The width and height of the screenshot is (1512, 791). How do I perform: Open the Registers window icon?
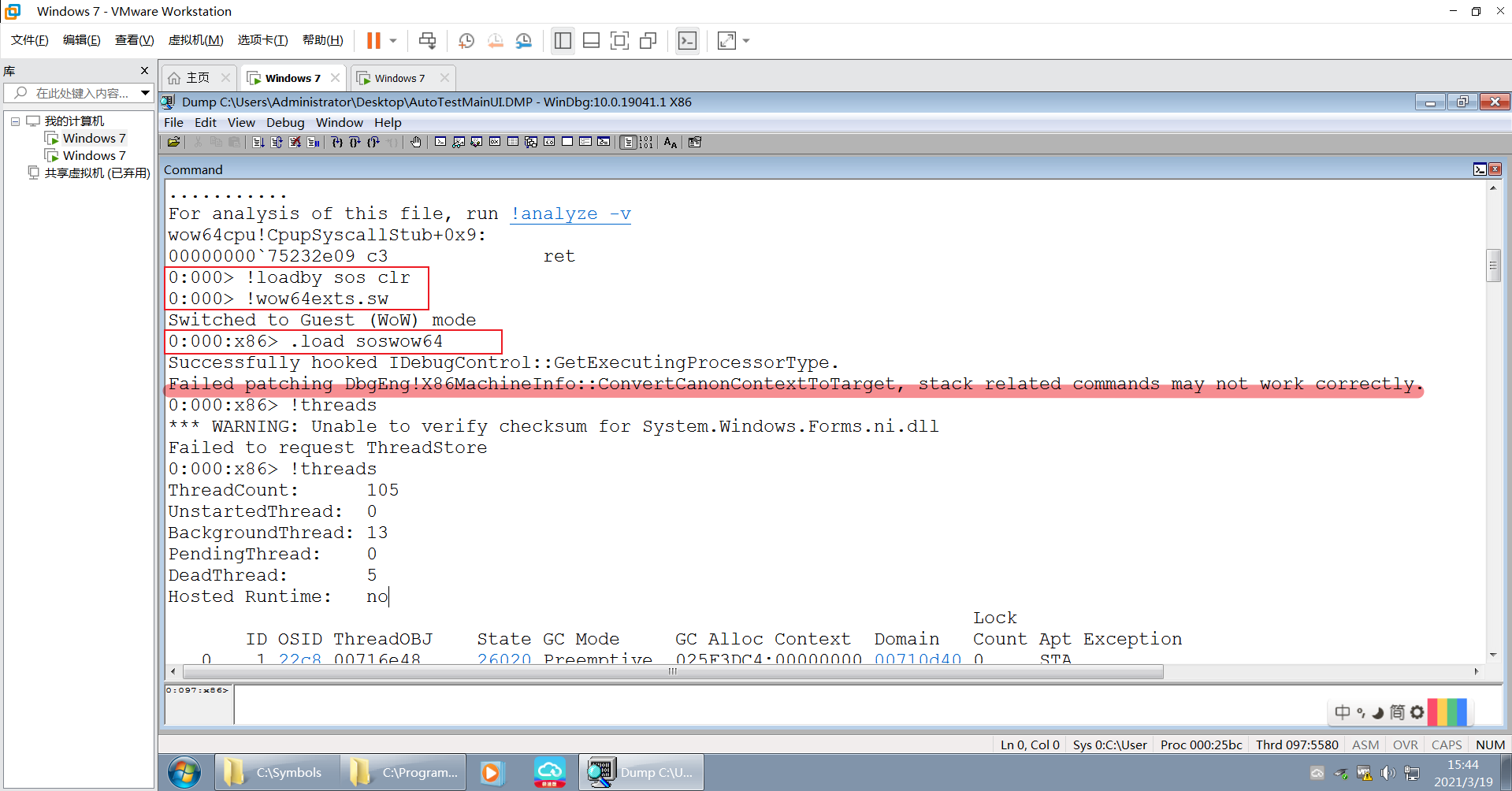495,143
